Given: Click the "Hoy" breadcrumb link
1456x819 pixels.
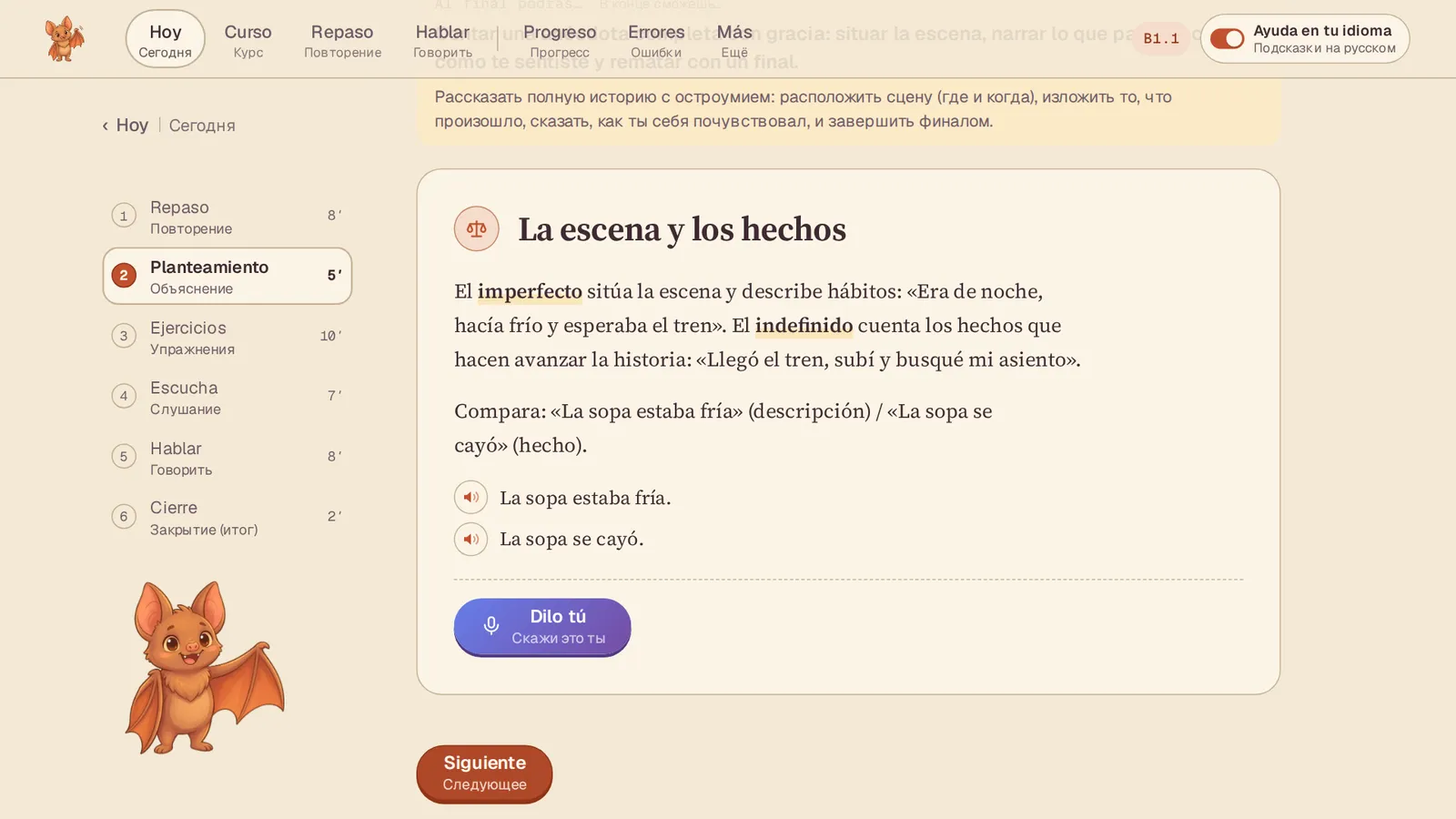Looking at the screenshot, I should tap(132, 126).
